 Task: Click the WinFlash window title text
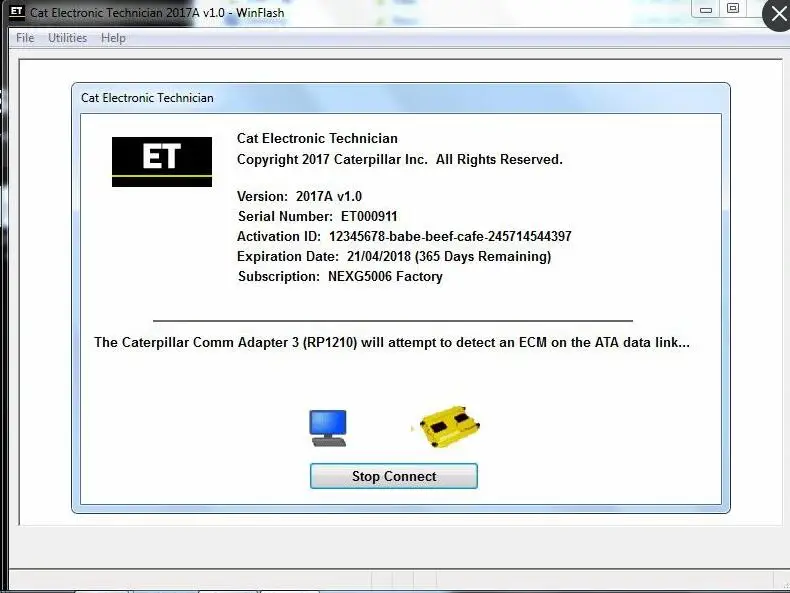point(157,13)
